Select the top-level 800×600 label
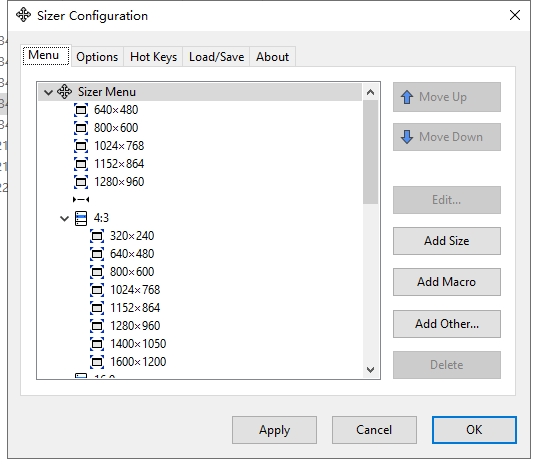Screen dimensions: 538x466 [116, 128]
